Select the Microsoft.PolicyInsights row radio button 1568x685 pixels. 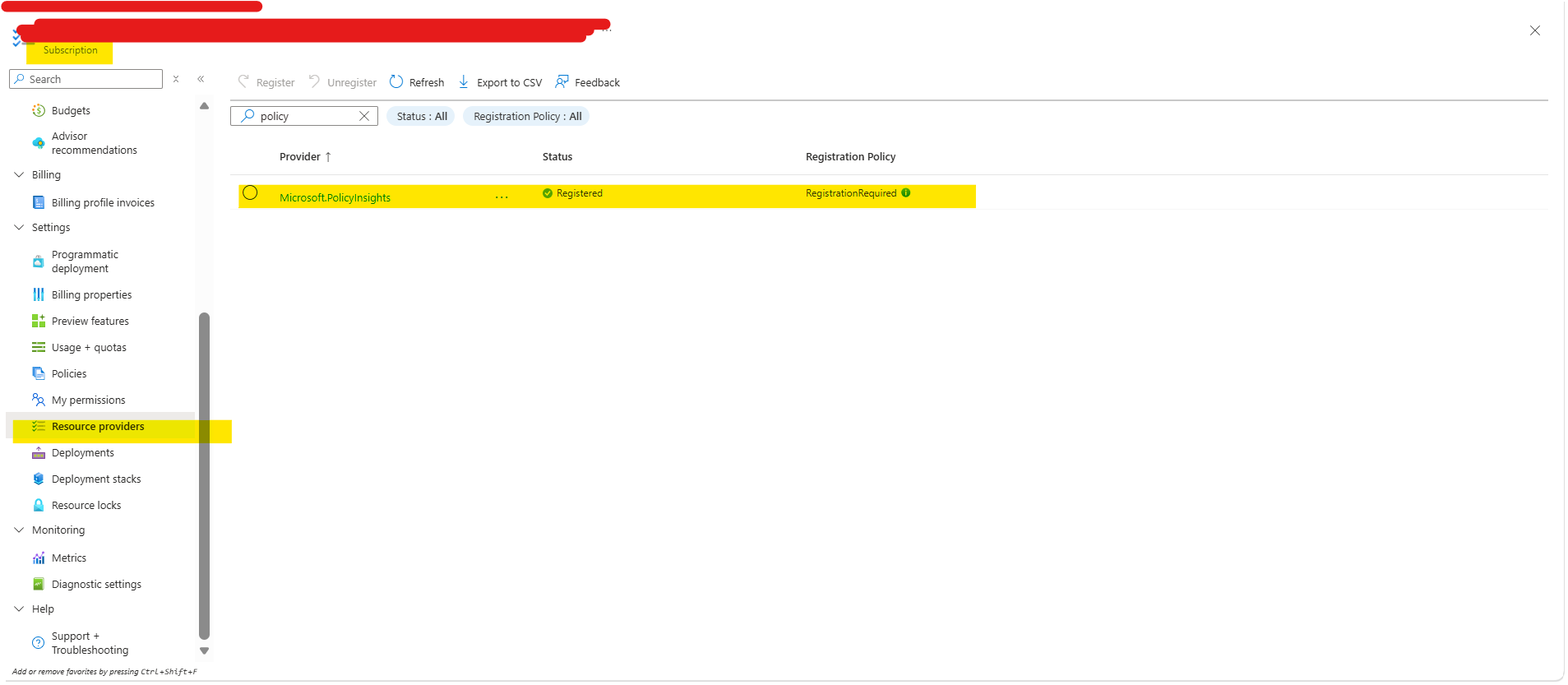(251, 192)
